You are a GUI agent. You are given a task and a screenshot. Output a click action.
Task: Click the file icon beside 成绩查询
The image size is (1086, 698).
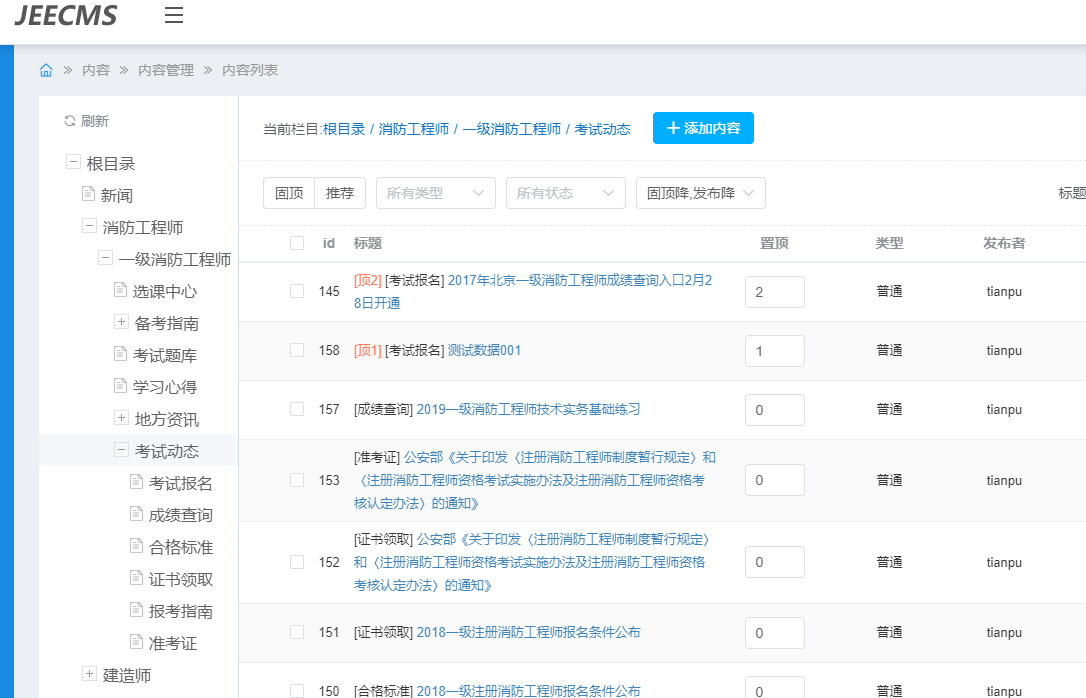137,515
